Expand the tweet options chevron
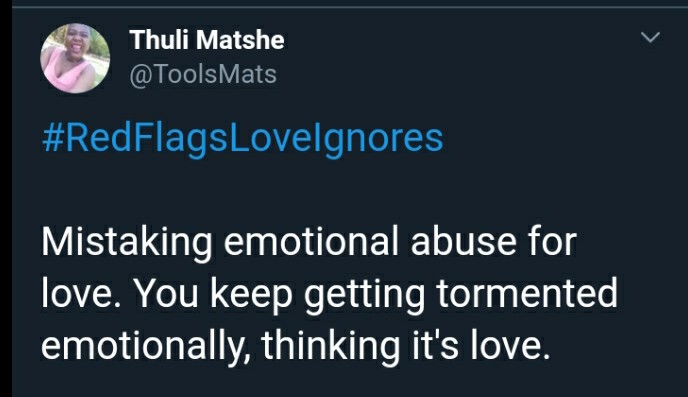Viewport: 688px width, 397px height. [x=650, y=37]
